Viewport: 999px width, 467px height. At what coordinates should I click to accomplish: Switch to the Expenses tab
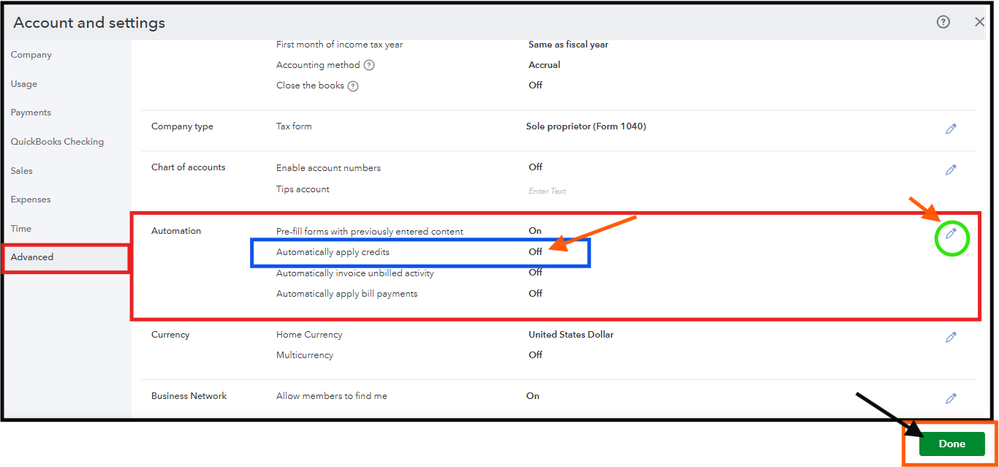click(x=31, y=200)
